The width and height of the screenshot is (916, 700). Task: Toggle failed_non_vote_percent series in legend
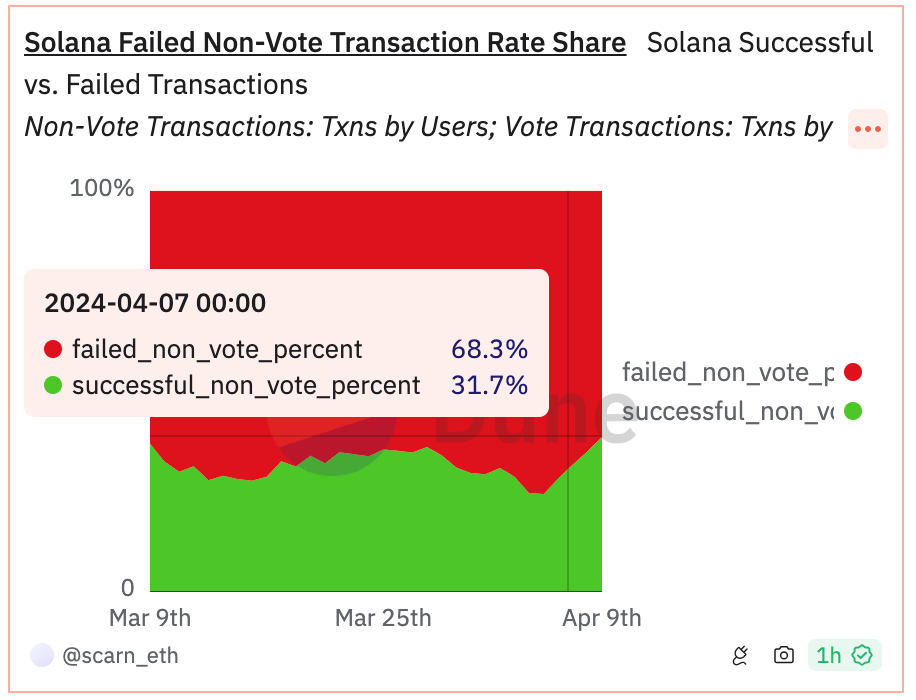pyautogui.click(x=727, y=373)
